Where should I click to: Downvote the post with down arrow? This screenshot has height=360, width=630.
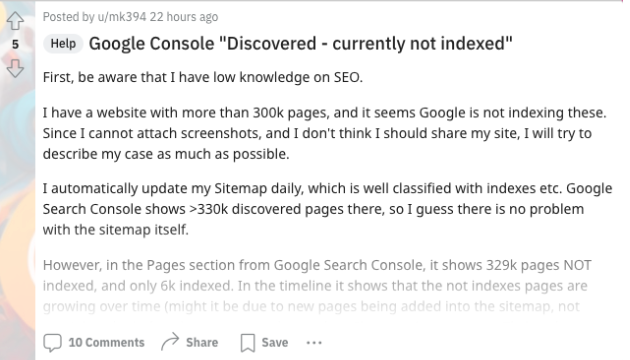(15, 68)
